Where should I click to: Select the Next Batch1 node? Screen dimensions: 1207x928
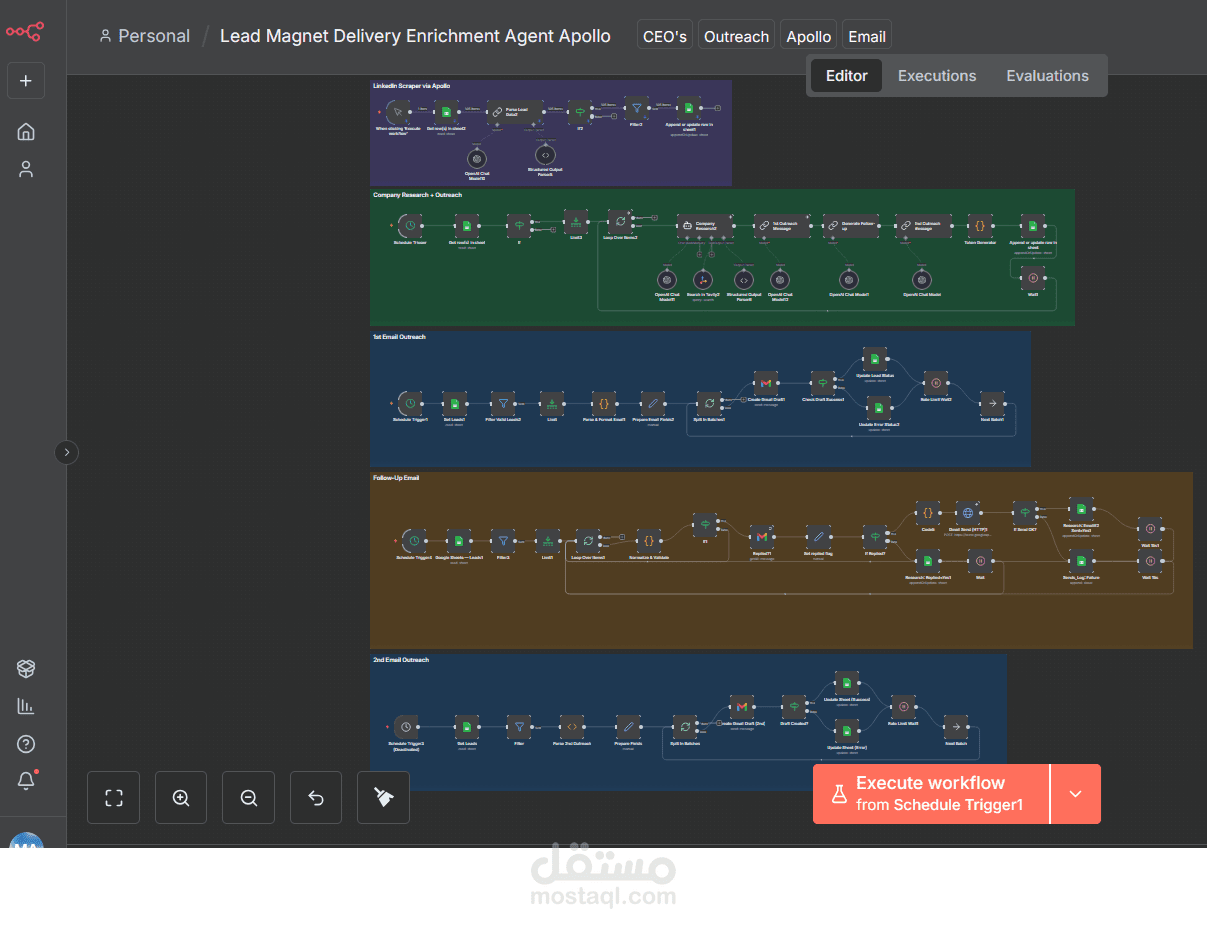point(992,403)
